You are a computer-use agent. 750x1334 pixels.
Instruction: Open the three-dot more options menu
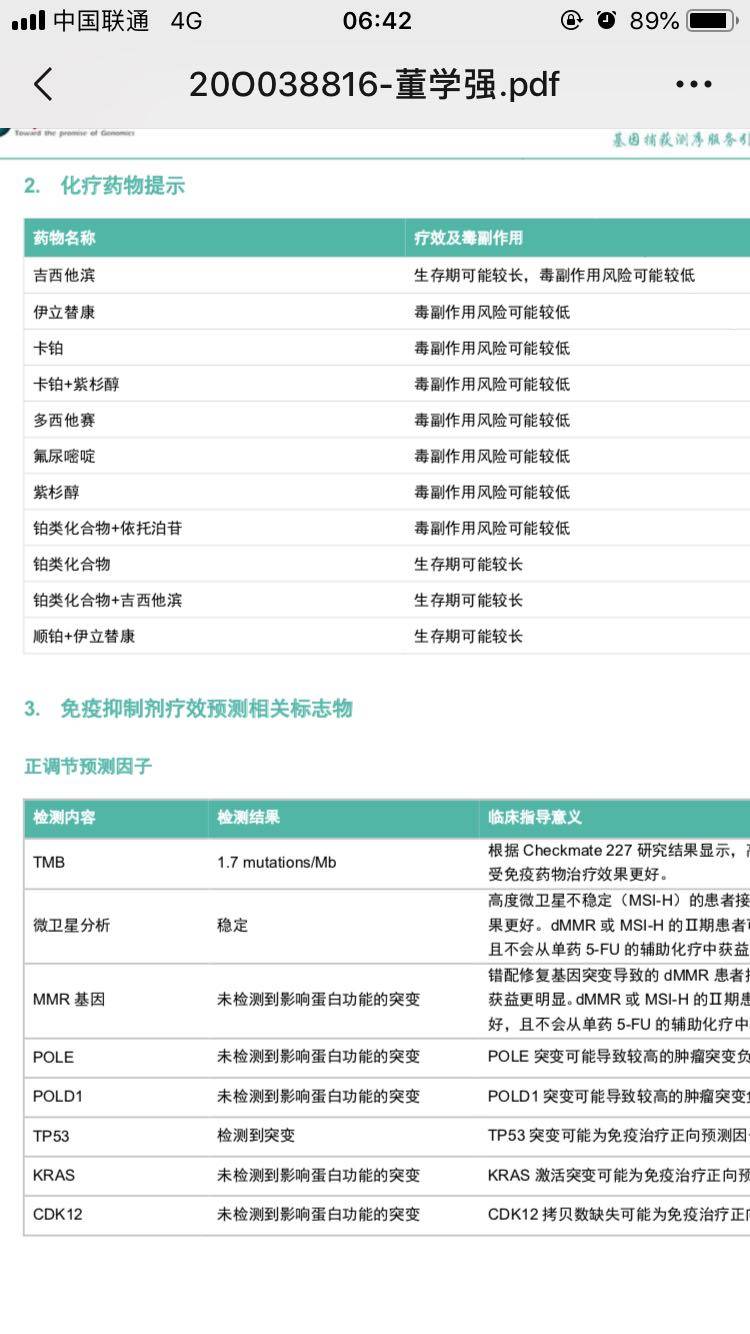[694, 85]
